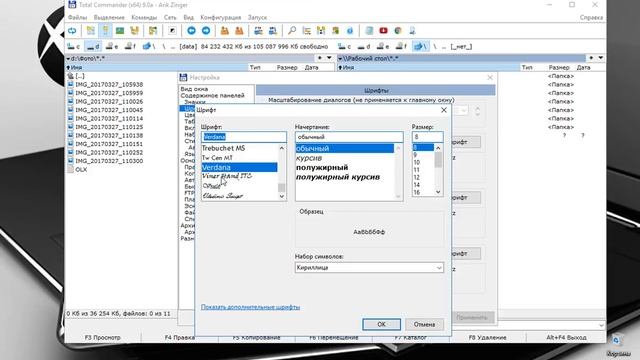Open the Сеть menu
640x360 pixels.
[x=170, y=18]
